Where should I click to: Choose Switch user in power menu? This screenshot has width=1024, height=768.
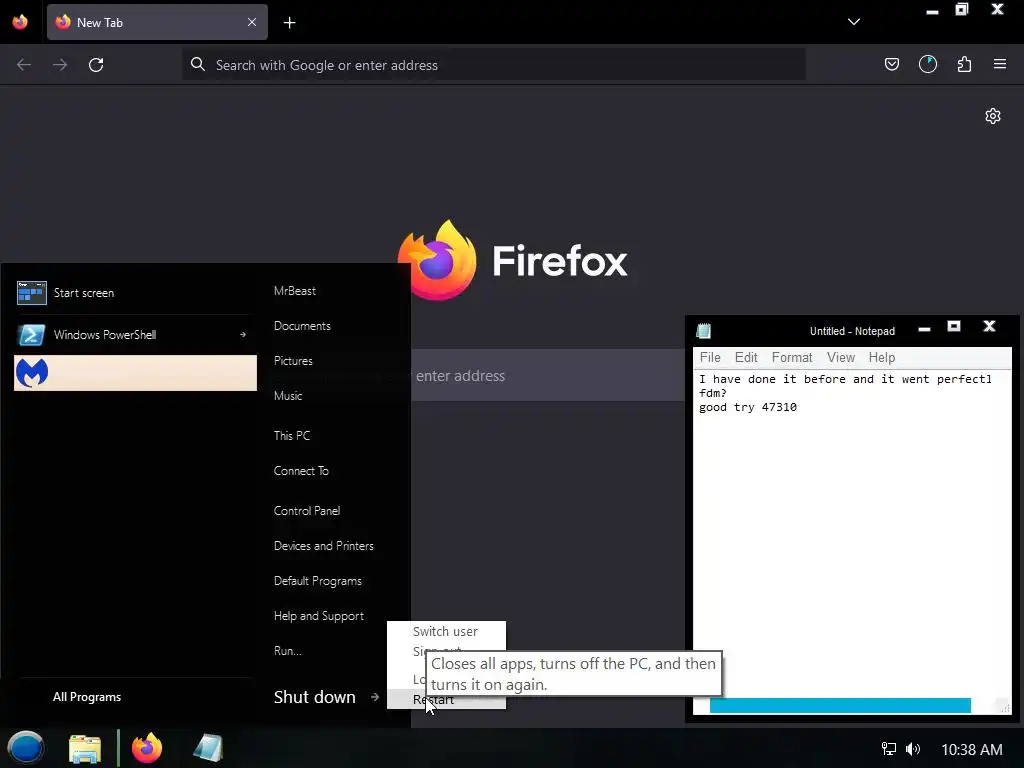445,632
